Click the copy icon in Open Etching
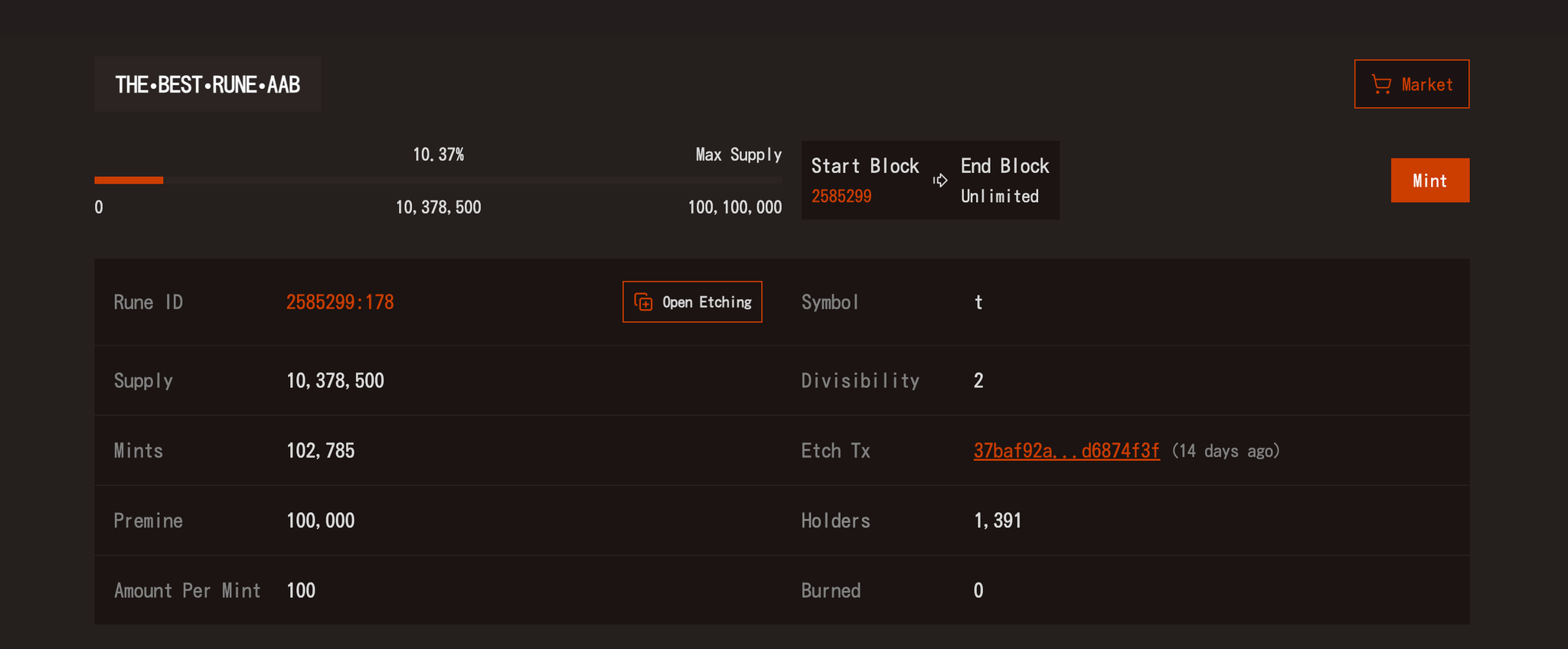This screenshot has width=1568, height=649. (644, 302)
